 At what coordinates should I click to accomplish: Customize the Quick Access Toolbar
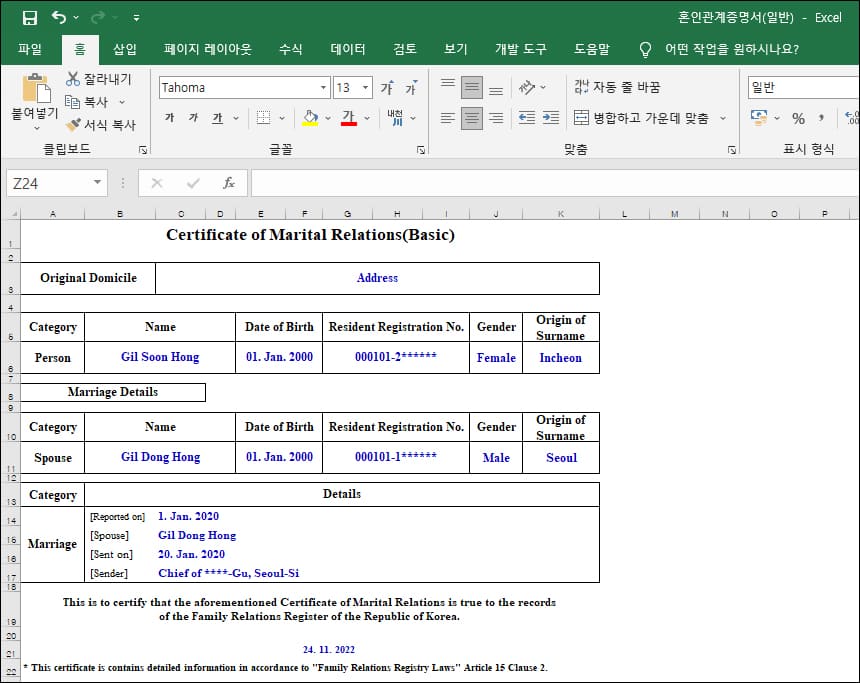click(x=137, y=18)
